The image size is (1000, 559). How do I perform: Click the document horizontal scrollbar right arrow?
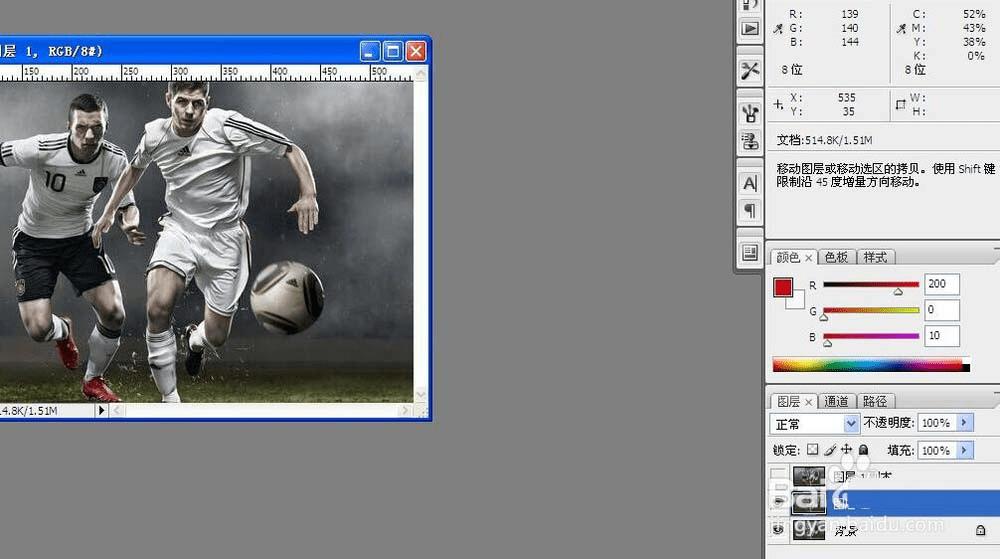point(405,410)
